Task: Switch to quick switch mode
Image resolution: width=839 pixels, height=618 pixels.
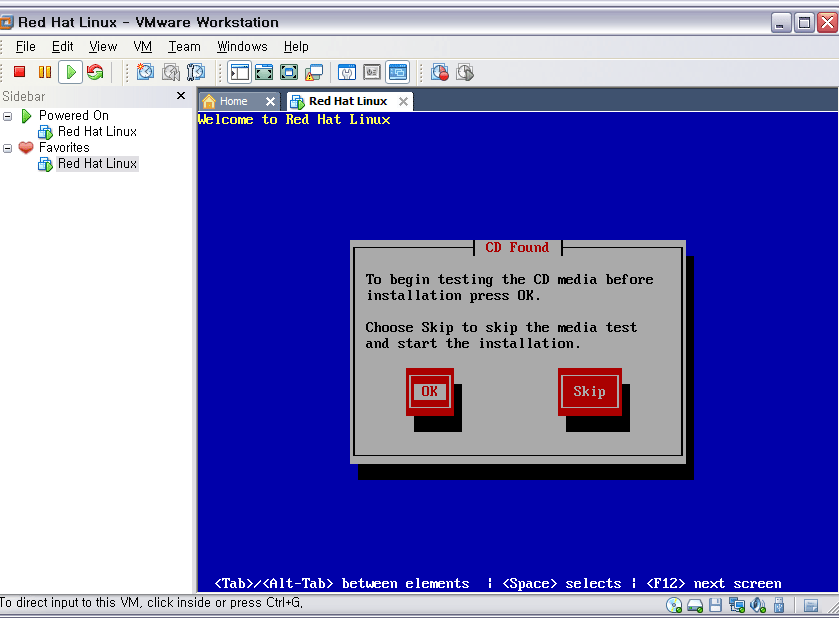Action: point(264,72)
